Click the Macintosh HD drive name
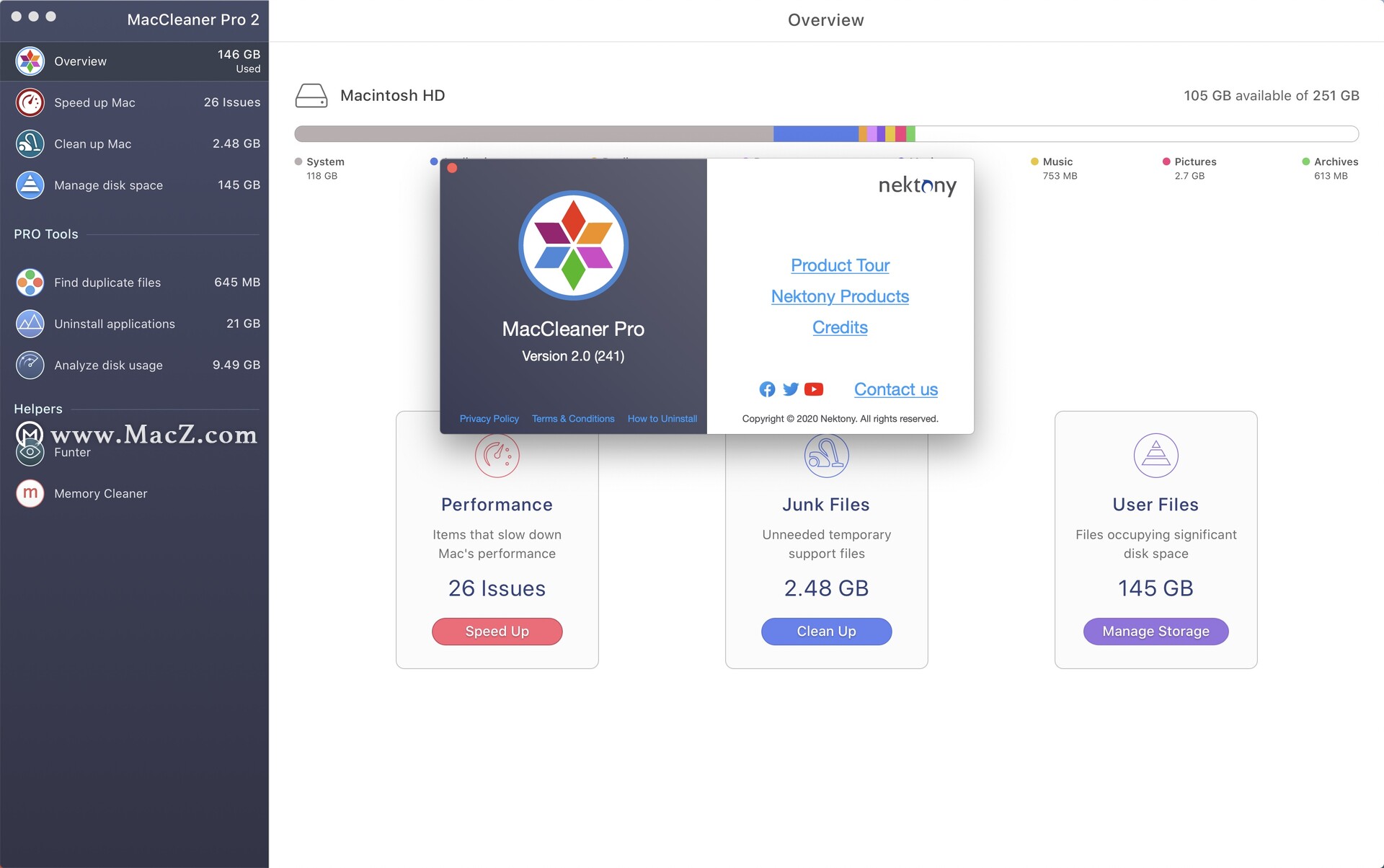Screen dimensions: 1384x868 point(392,96)
